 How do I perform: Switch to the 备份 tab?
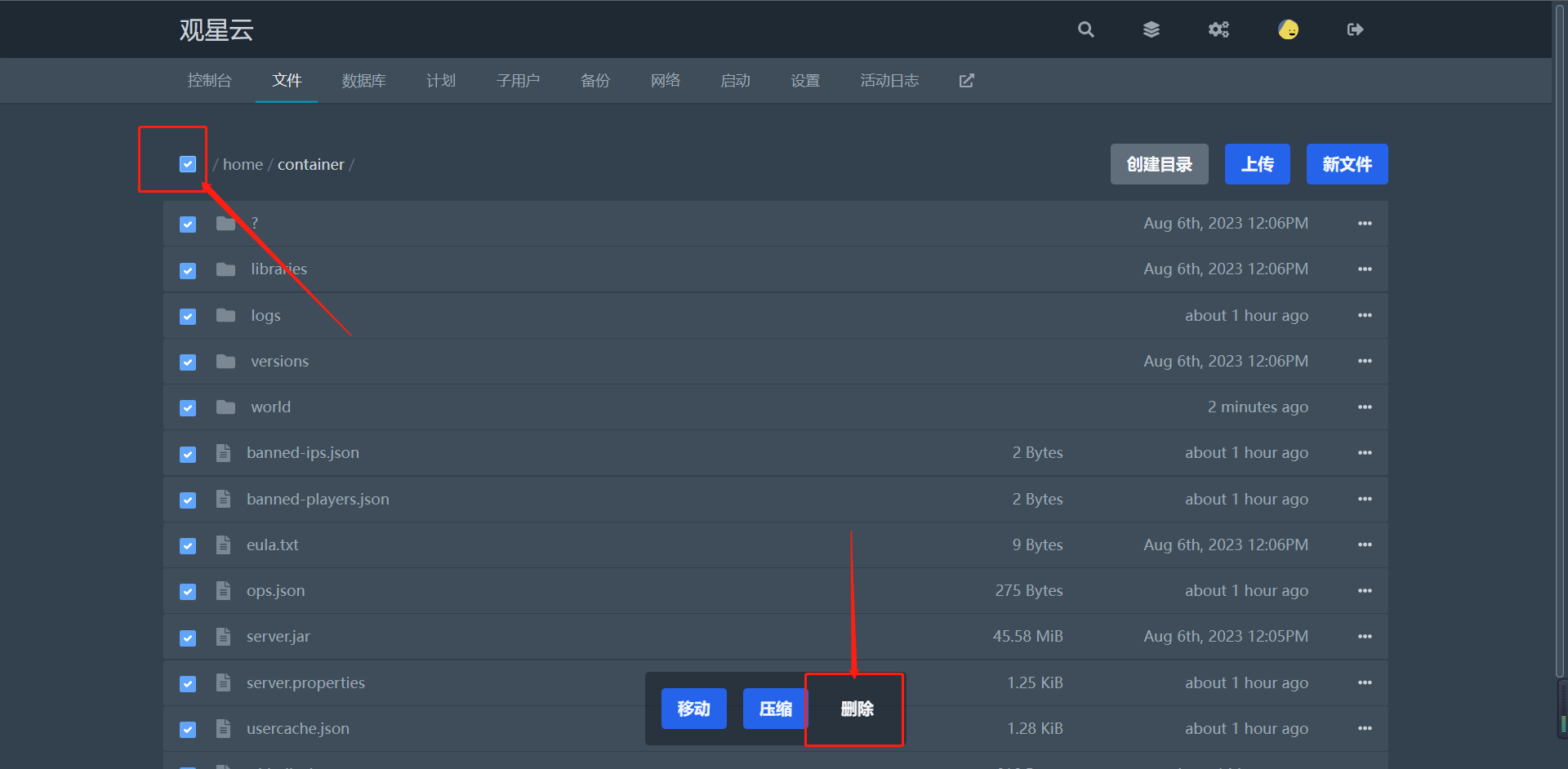tap(595, 80)
